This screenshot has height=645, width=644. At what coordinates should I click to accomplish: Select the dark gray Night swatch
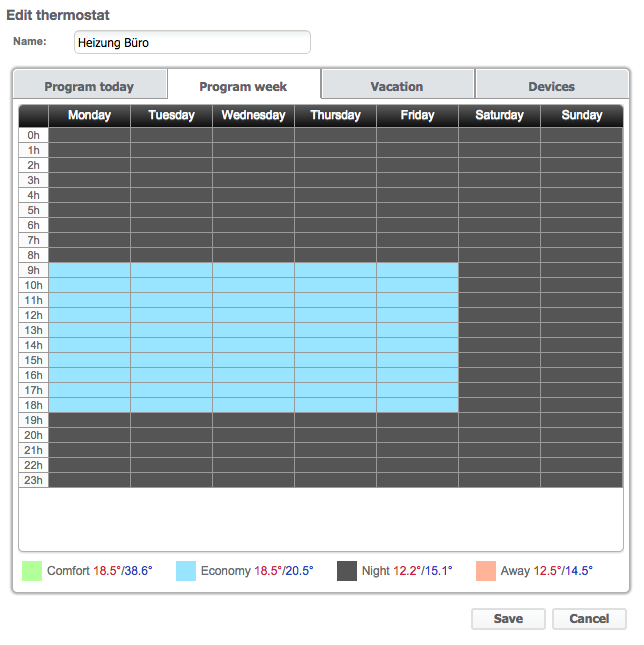click(347, 571)
